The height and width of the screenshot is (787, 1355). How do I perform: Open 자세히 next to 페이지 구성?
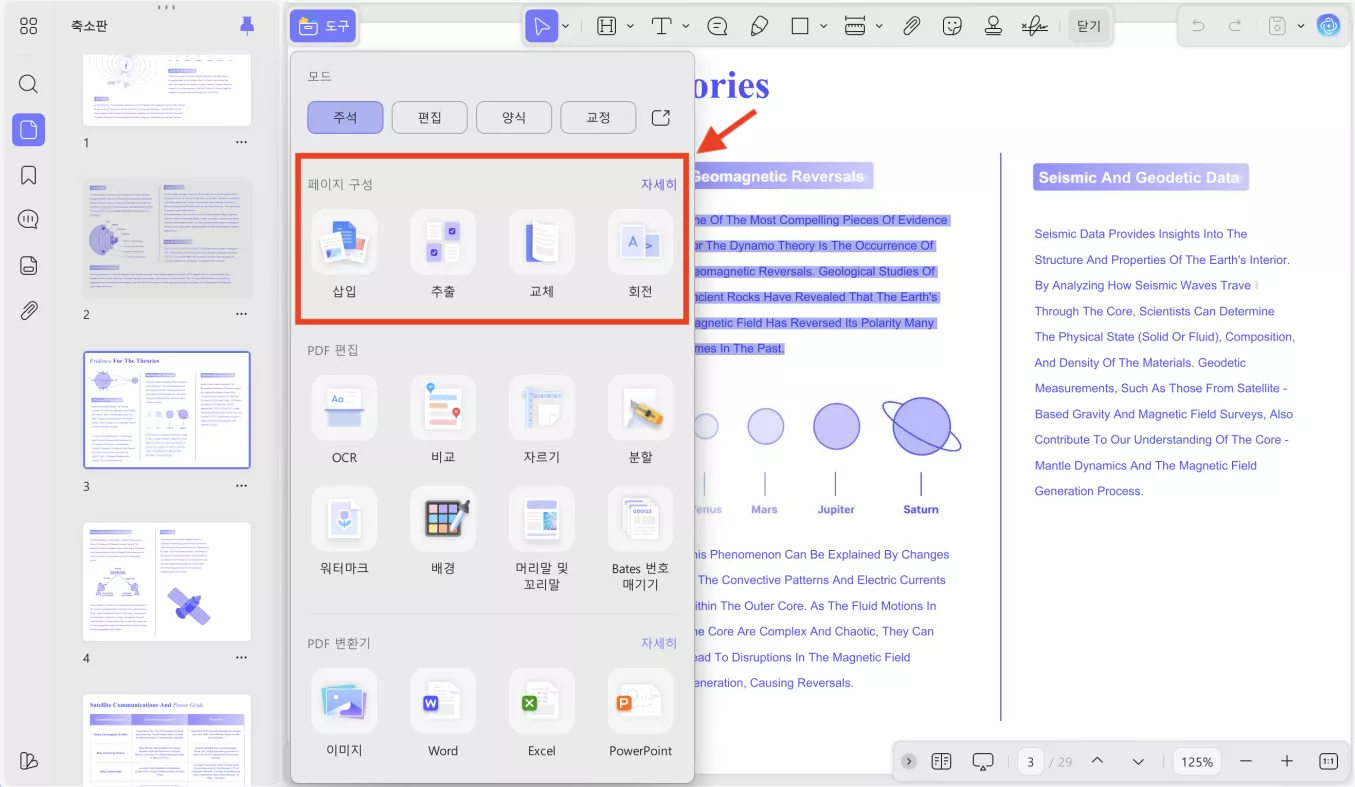coord(658,184)
